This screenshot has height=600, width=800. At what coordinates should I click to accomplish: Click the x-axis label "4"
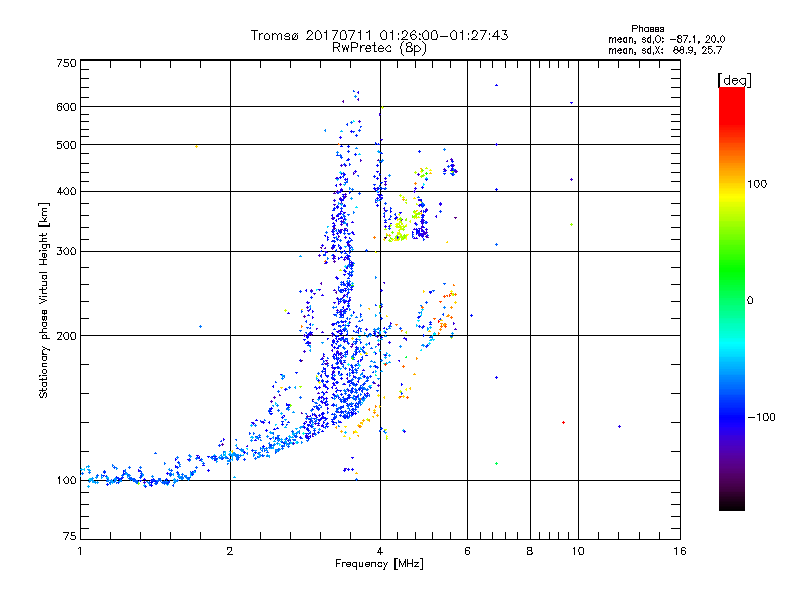click(380, 551)
